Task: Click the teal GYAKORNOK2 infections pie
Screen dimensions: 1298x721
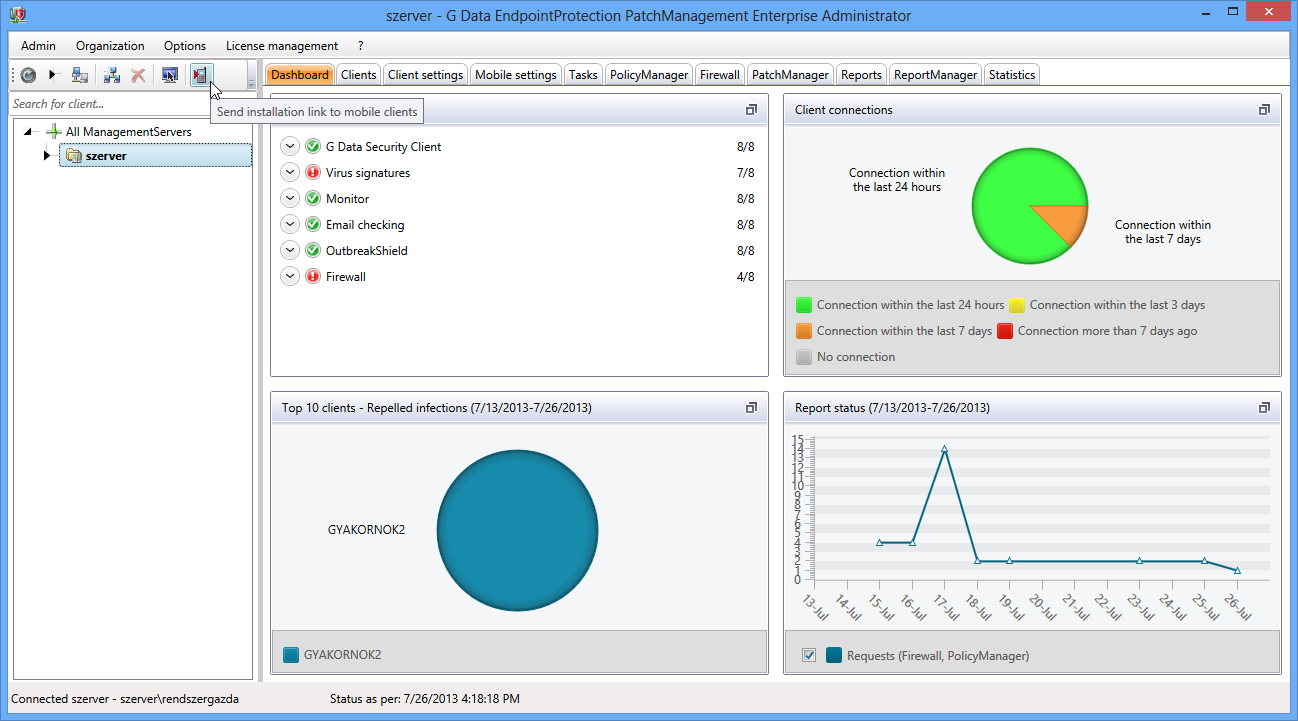Action: pyautogui.click(x=517, y=530)
